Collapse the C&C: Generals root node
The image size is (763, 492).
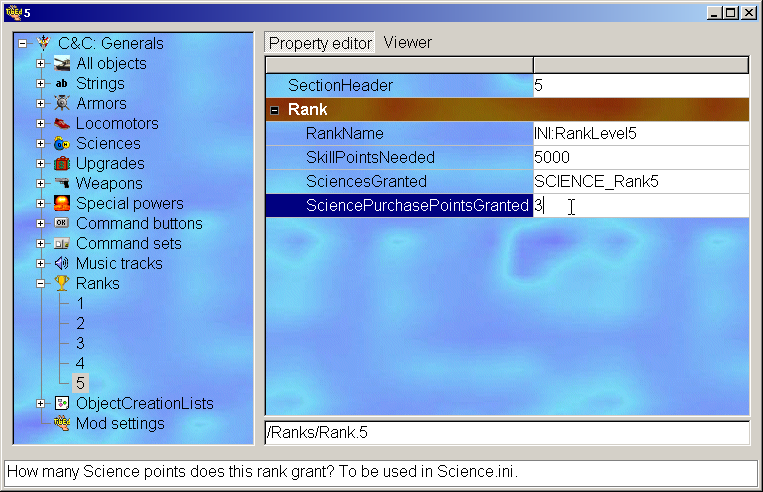tap(22, 43)
